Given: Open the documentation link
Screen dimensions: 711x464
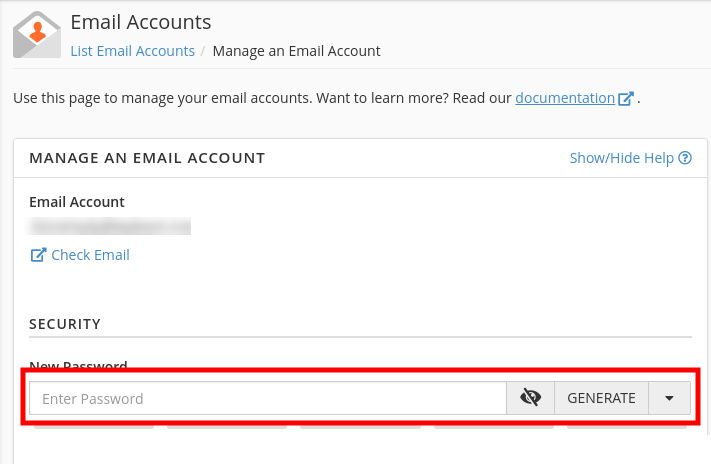Looking at the screenshot, I should tap(565, 98).
